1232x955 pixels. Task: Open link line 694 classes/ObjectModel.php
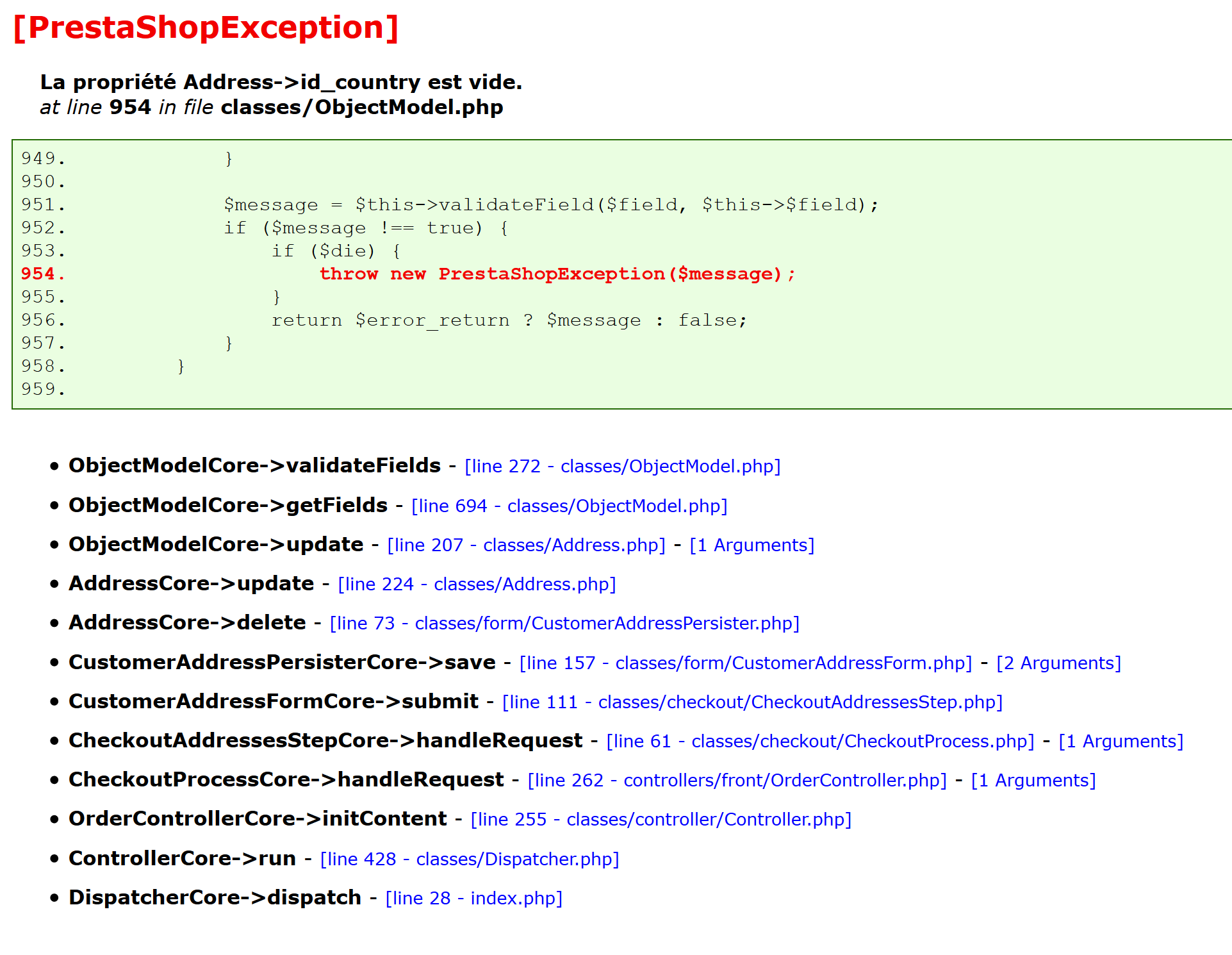click(x=570, y=506)
